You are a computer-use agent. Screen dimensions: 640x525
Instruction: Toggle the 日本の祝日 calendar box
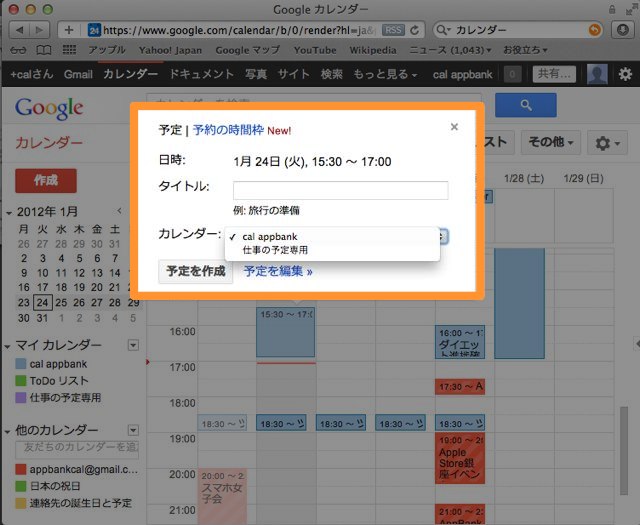coord(20,486)
